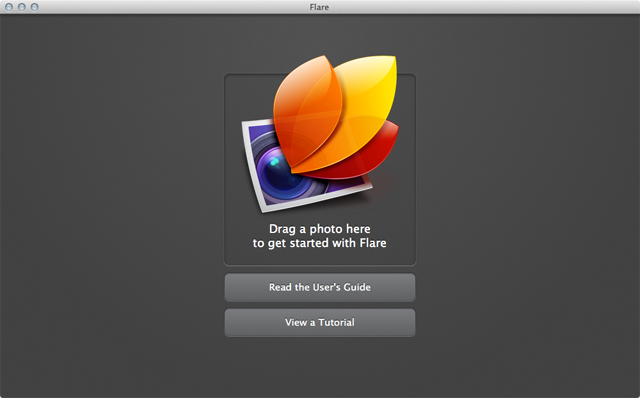This screenshot has width=640, height=398.
Task: Click the teal highlight on the lens
Action: 275,163
